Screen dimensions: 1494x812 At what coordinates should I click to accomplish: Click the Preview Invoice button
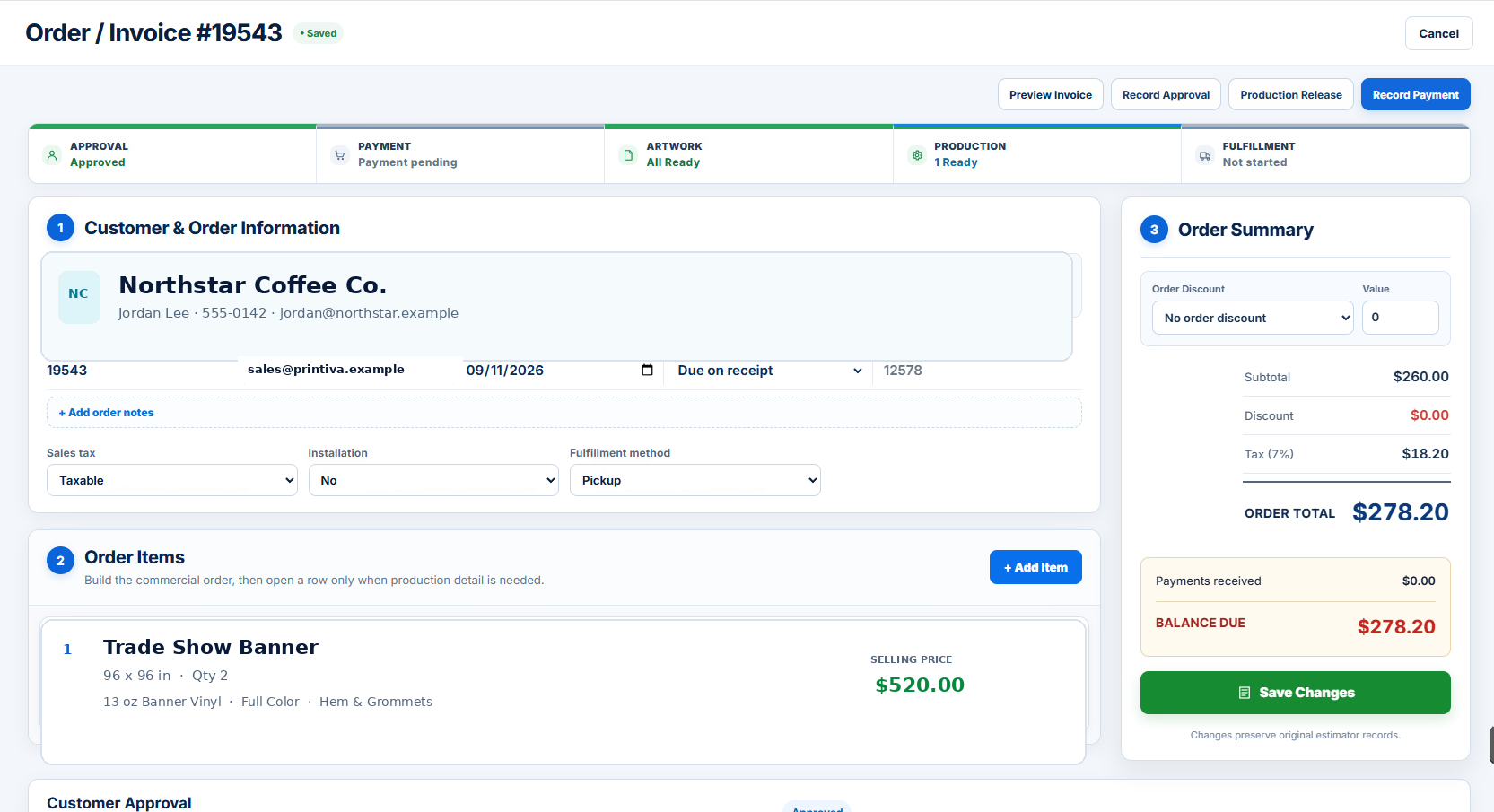click(x=1051, y=94)
